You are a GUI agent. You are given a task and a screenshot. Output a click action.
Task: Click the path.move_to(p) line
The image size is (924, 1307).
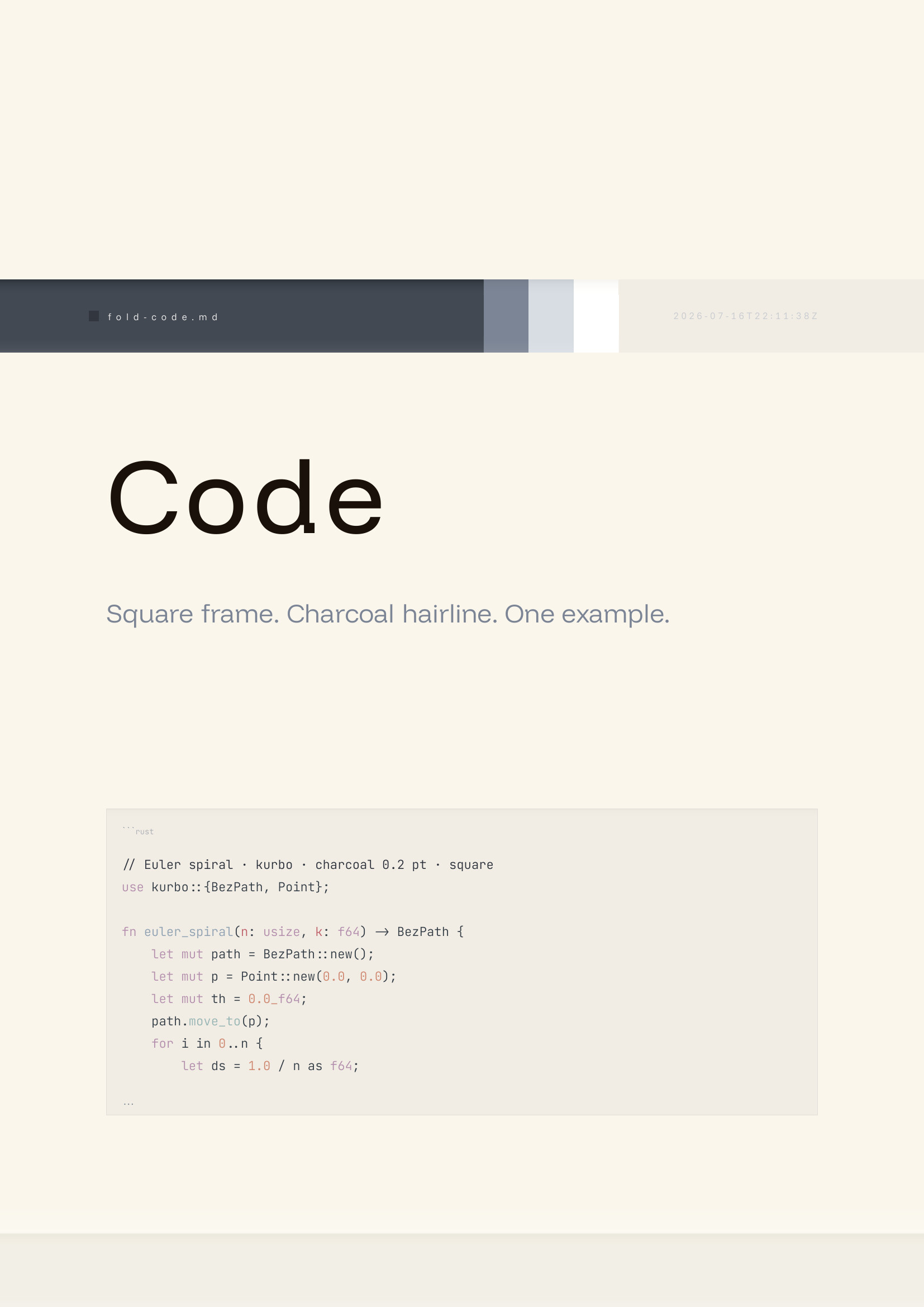(211, 1021)
